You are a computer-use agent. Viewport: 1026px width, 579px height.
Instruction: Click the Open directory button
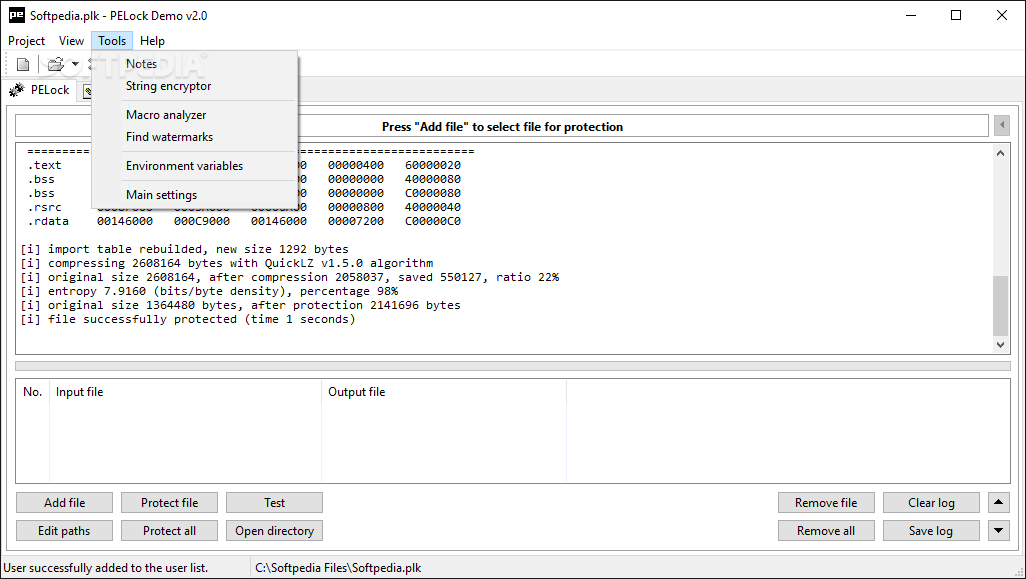(x=274, y=531)
